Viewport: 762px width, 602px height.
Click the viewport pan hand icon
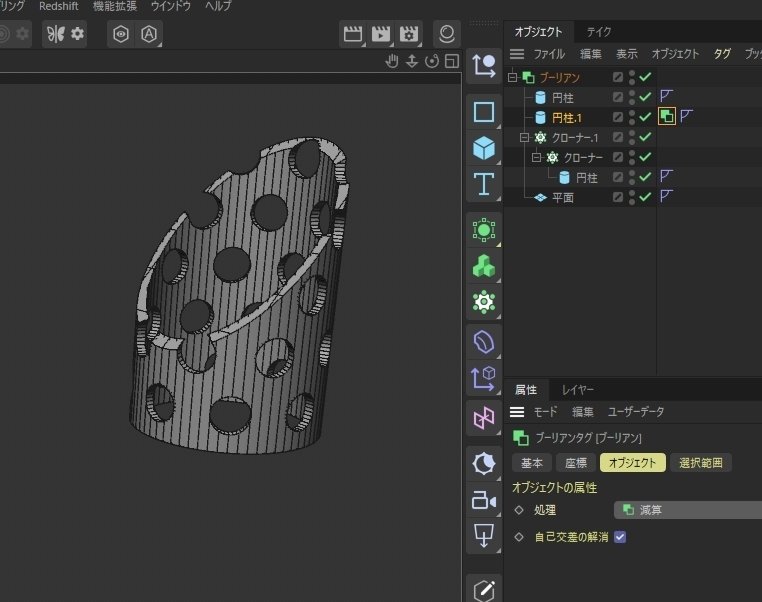(392, 61)
